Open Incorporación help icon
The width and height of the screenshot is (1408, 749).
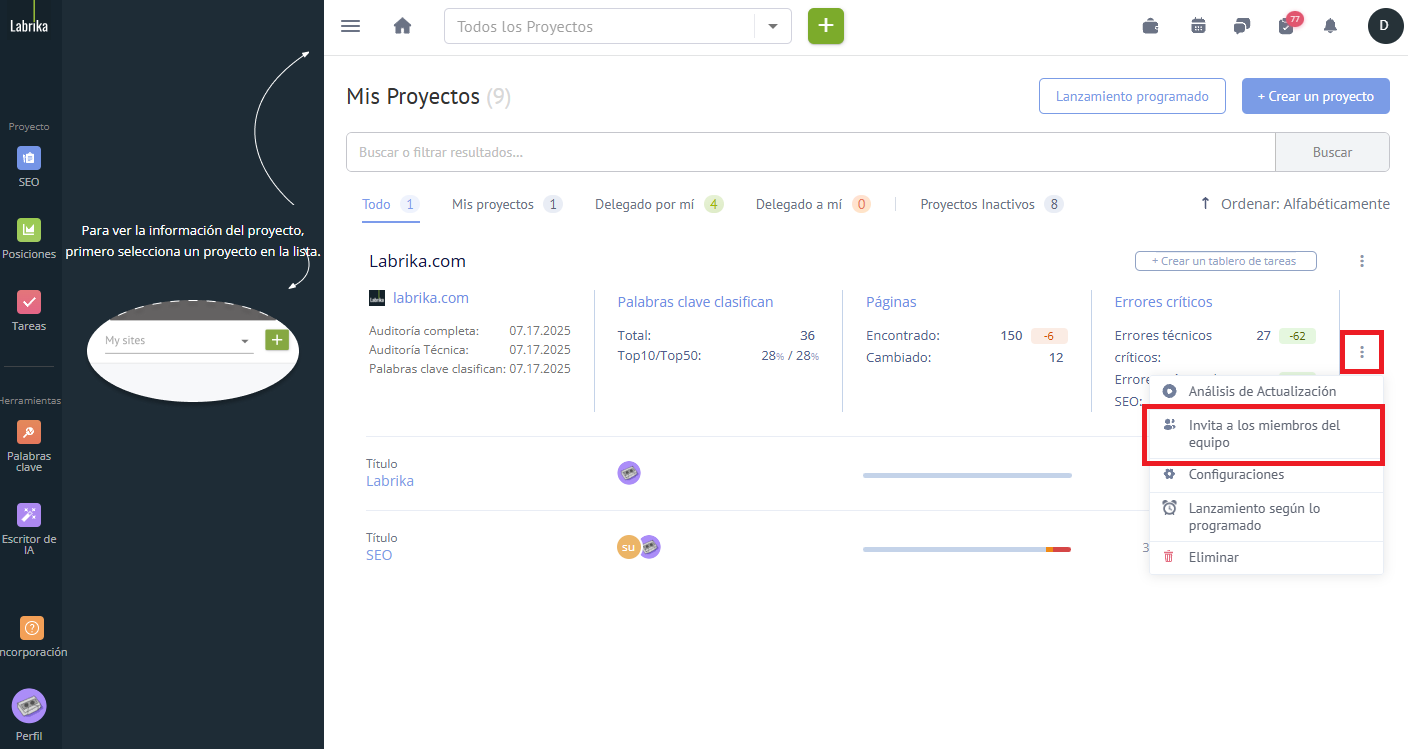[31, 637]
